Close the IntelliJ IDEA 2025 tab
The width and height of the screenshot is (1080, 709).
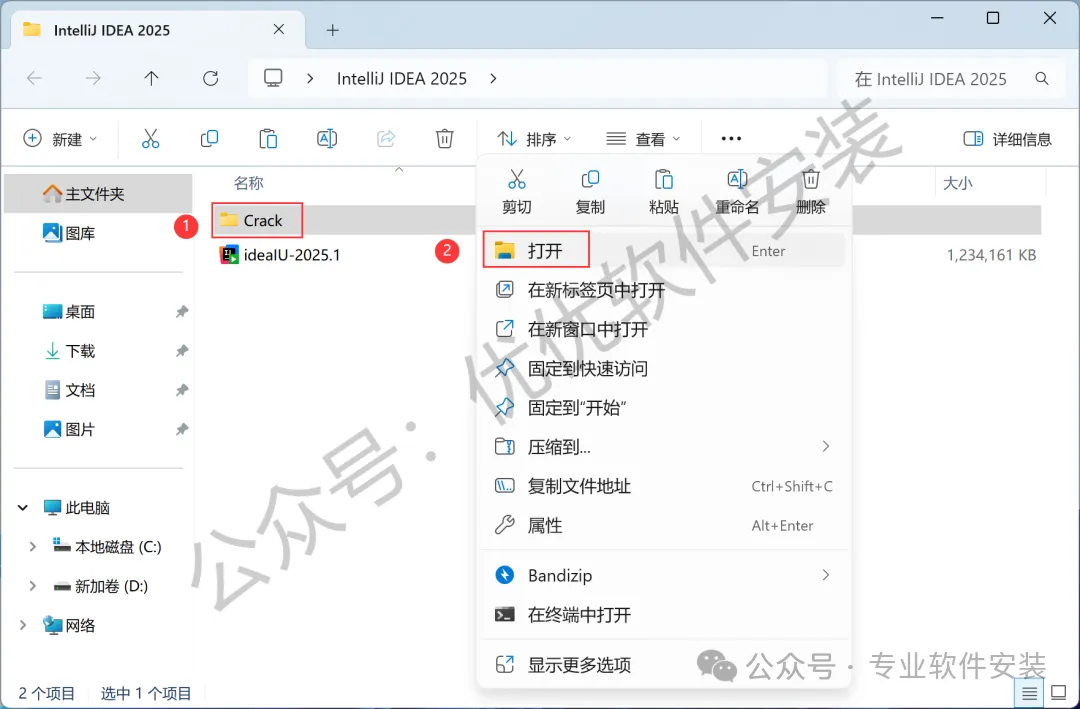coord(279,29)
